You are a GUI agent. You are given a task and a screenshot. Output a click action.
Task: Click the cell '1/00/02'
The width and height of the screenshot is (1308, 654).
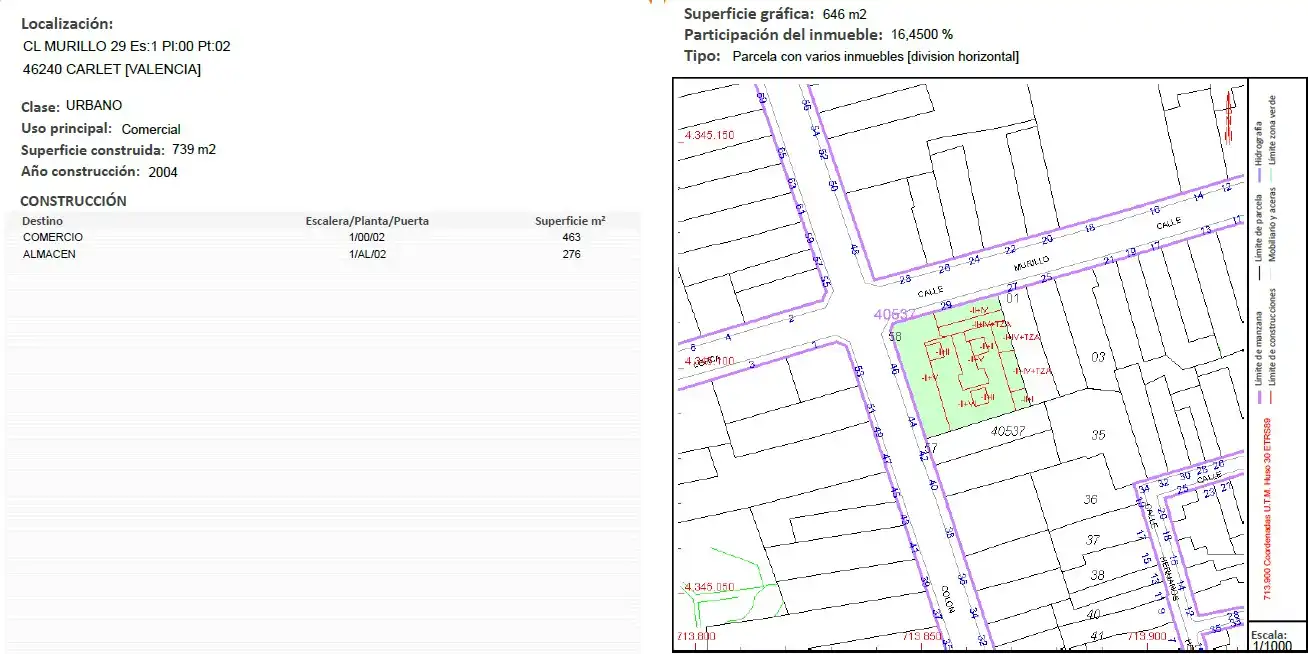pyautogui.click(x=367, y=237)
